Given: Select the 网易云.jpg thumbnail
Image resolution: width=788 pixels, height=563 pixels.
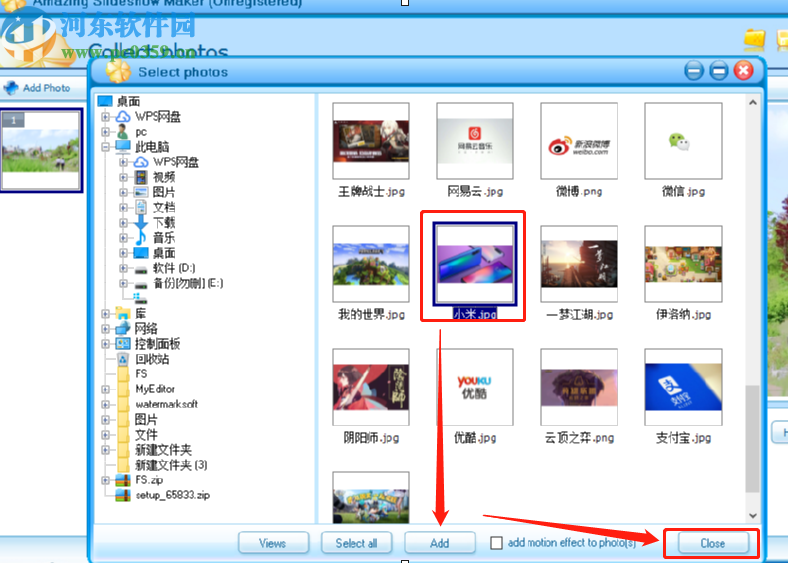Looking at the screenshot, I should 475,141.
